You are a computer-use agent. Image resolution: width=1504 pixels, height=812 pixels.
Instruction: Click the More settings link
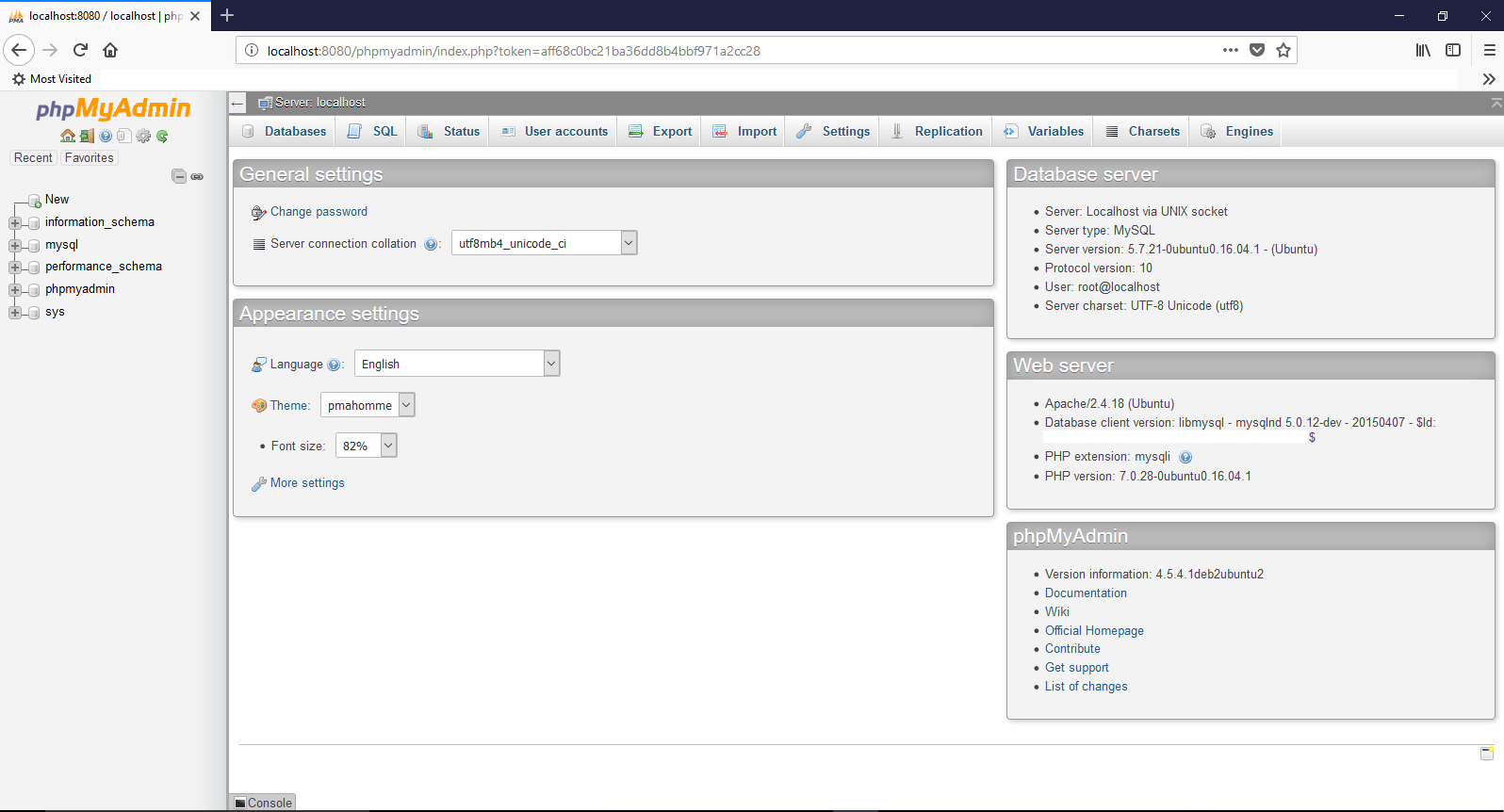pyautogui.click(x=307, y=483)
